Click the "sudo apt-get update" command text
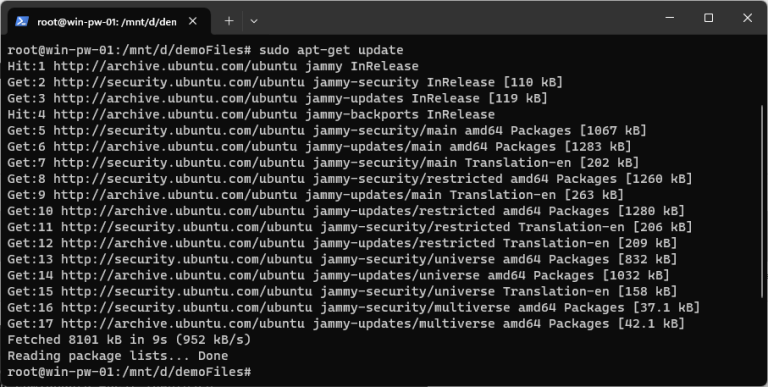This screenshot has width=768, height=387. 331,50
